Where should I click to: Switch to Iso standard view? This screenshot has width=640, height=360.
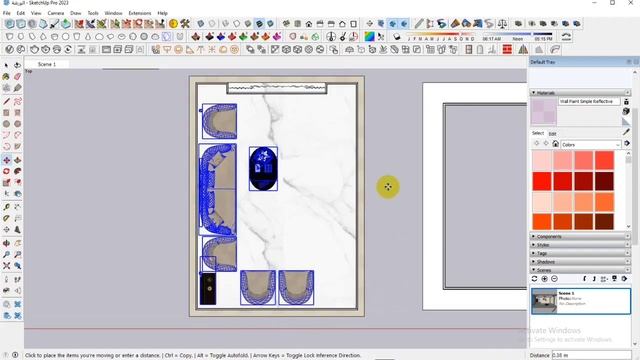[x=286, y=24]
